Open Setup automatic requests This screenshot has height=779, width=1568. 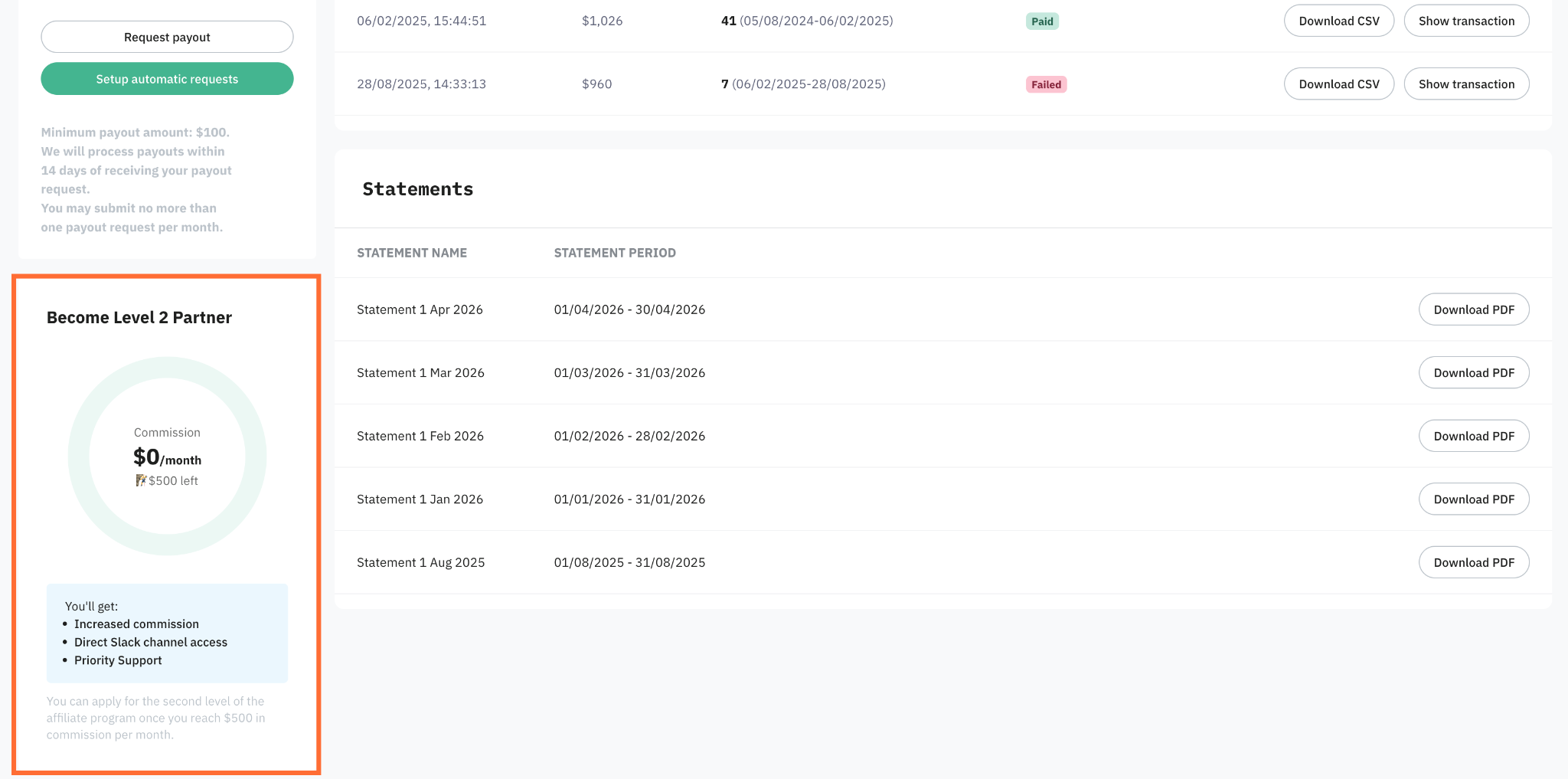tap(167, 79)
